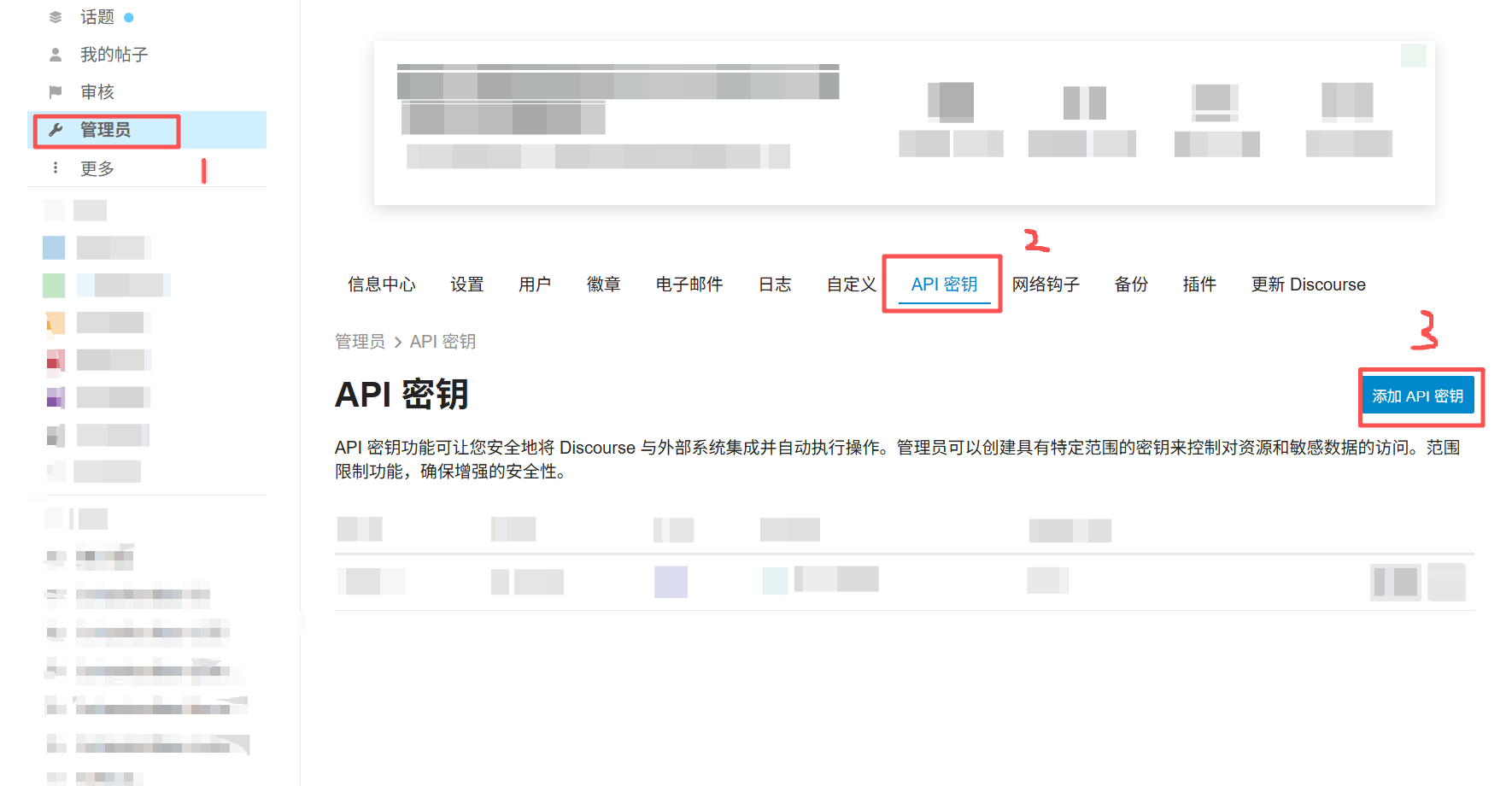Viewport: 1512px width, 786px height.
Task: Go to the 备份 tab
Action: [x=1131, y=284]
